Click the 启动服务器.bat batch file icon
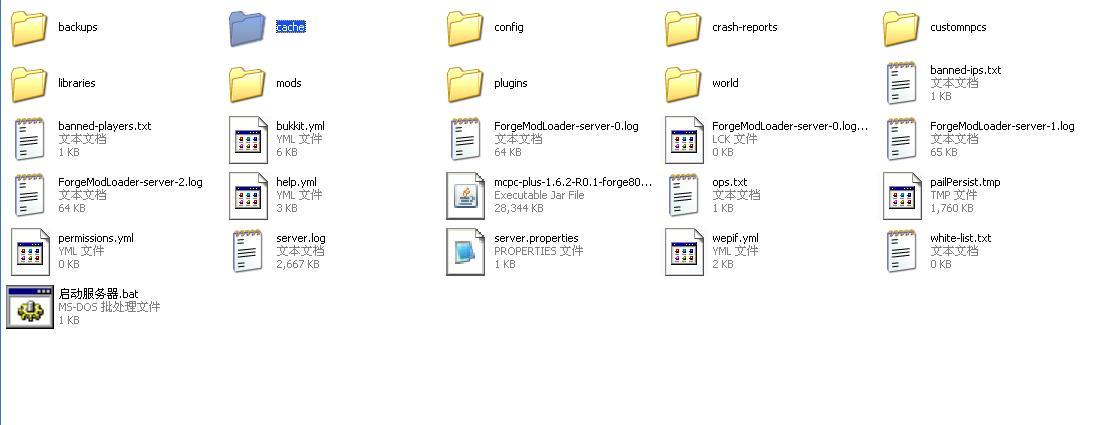Image resolution: width=1098 pixels, height=425 pixels. click(x=29, y=307)
